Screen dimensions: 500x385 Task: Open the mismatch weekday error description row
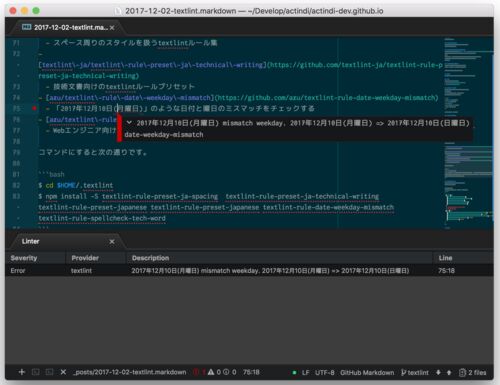pos(270,270)
